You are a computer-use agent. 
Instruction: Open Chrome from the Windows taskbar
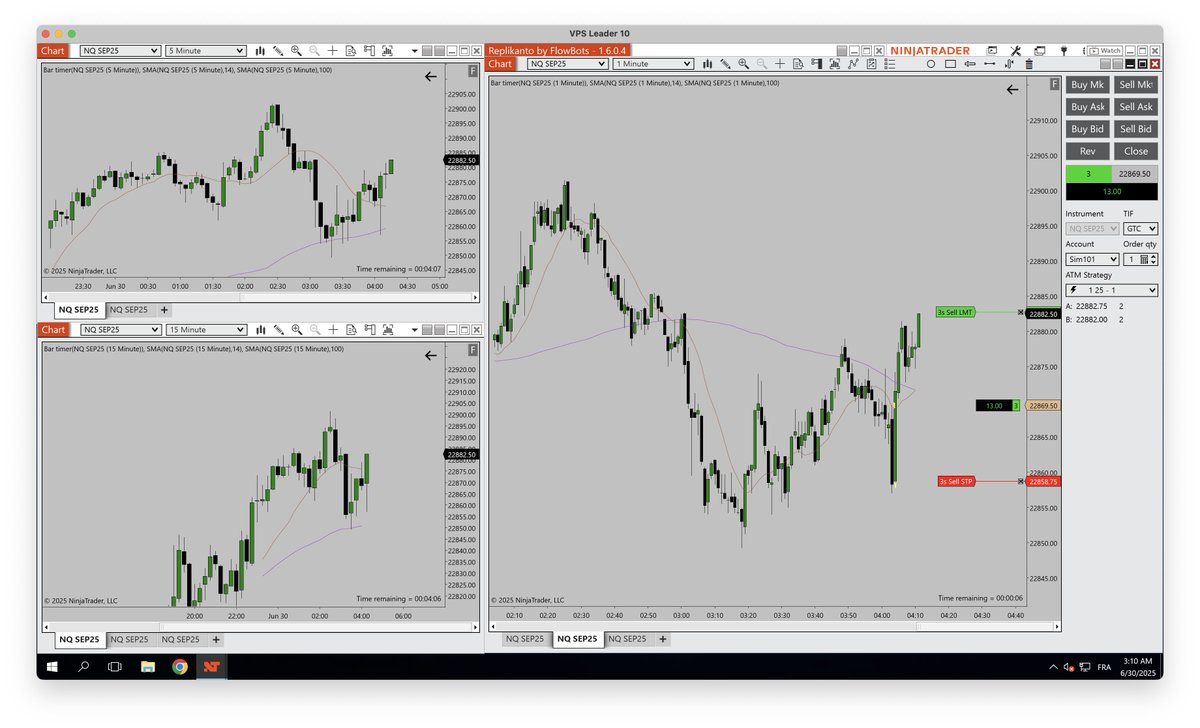tap(179, 666)
